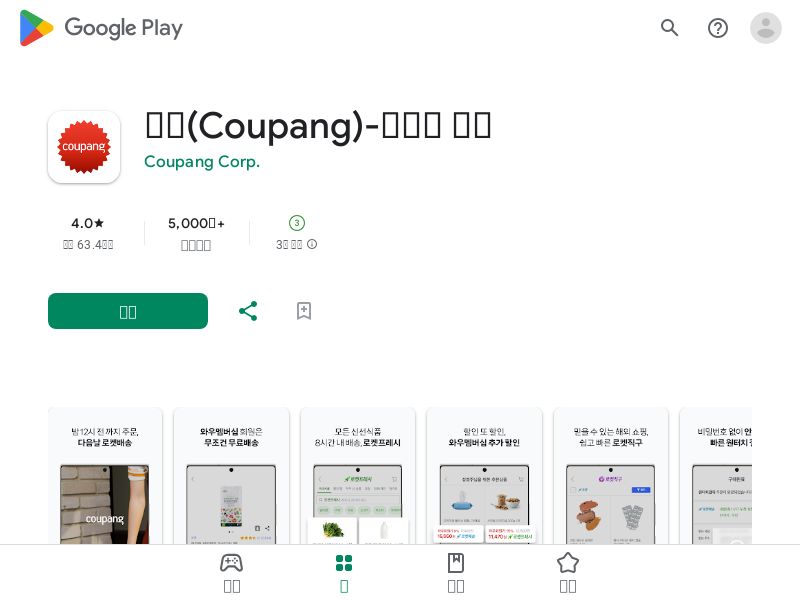Share the app with the share icon
800x600 pixels.
pos(248,311)
